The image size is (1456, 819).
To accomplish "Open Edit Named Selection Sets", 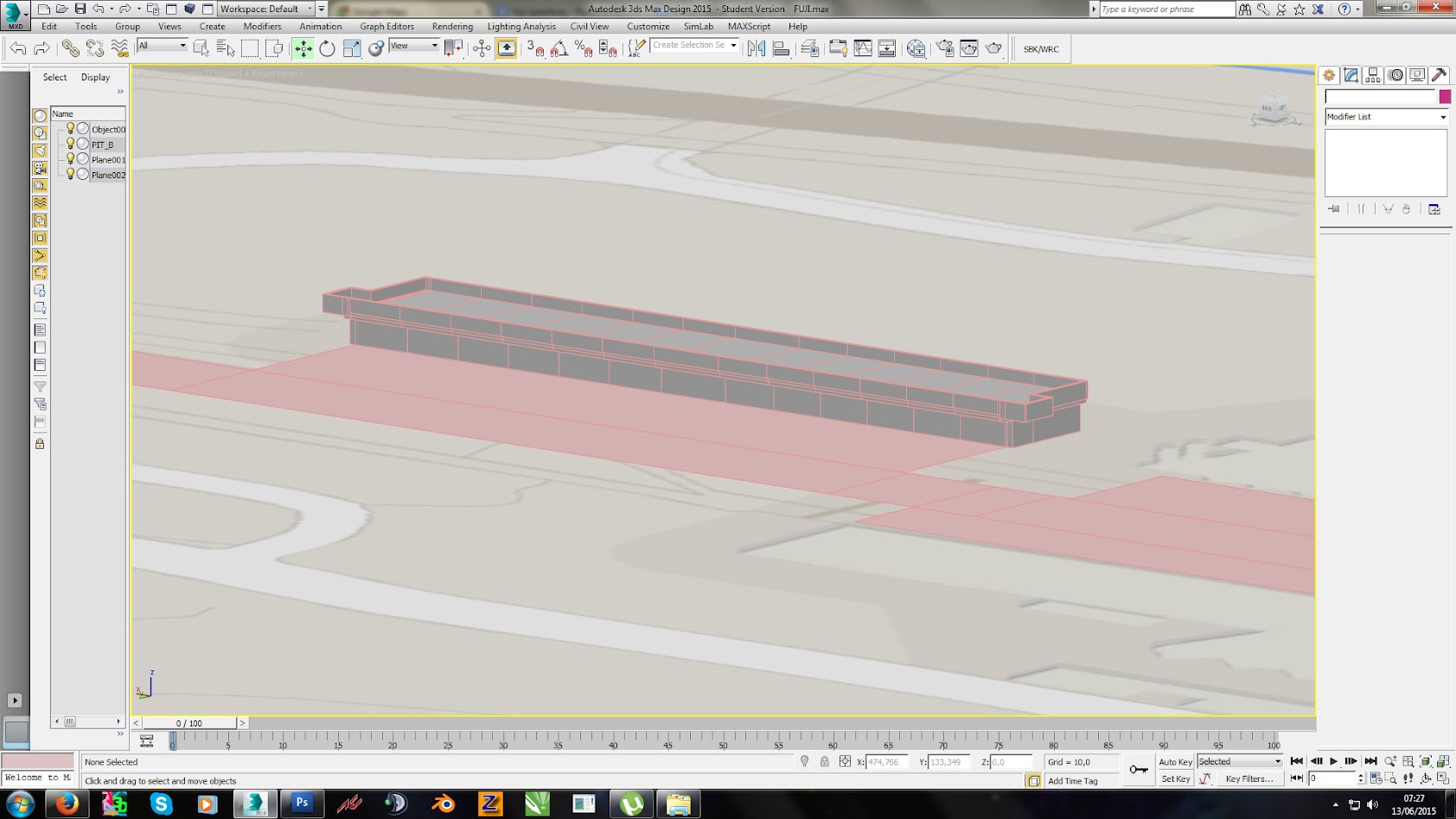I will [x=636, y=49].
